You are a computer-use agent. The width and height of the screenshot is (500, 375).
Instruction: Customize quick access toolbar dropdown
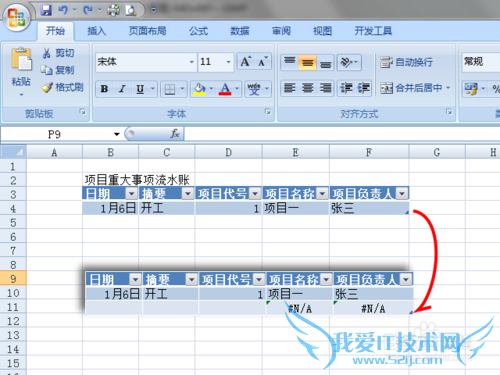(153, 10)
